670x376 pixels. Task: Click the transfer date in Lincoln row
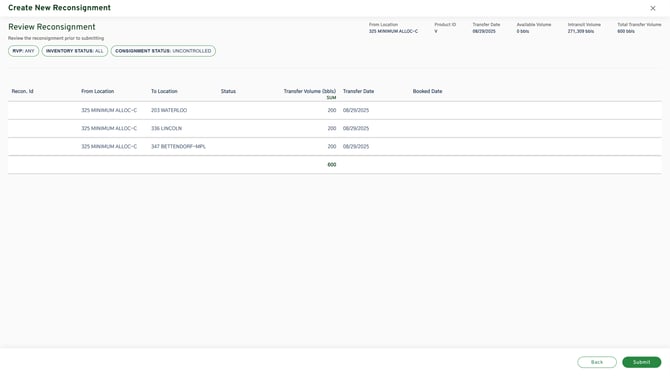(356, 128)
